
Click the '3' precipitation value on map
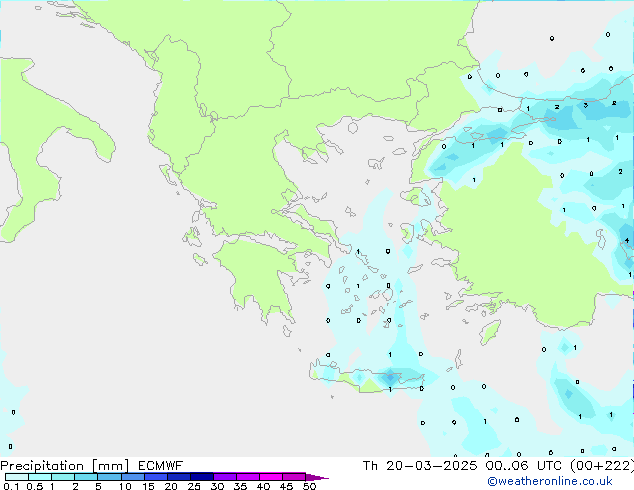pyautogui.click(x=585, y=105)
